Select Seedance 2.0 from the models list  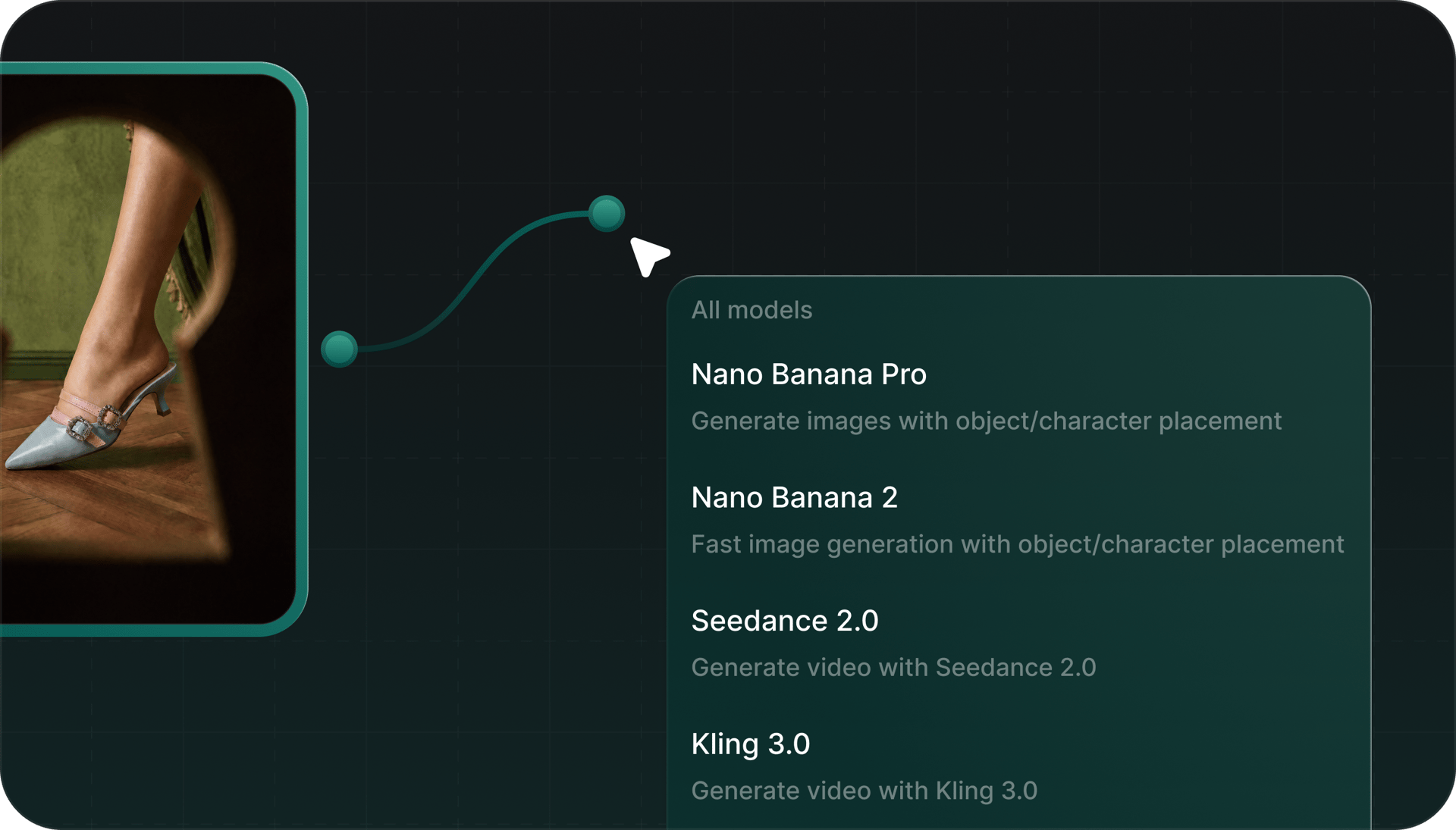point(784,621)
